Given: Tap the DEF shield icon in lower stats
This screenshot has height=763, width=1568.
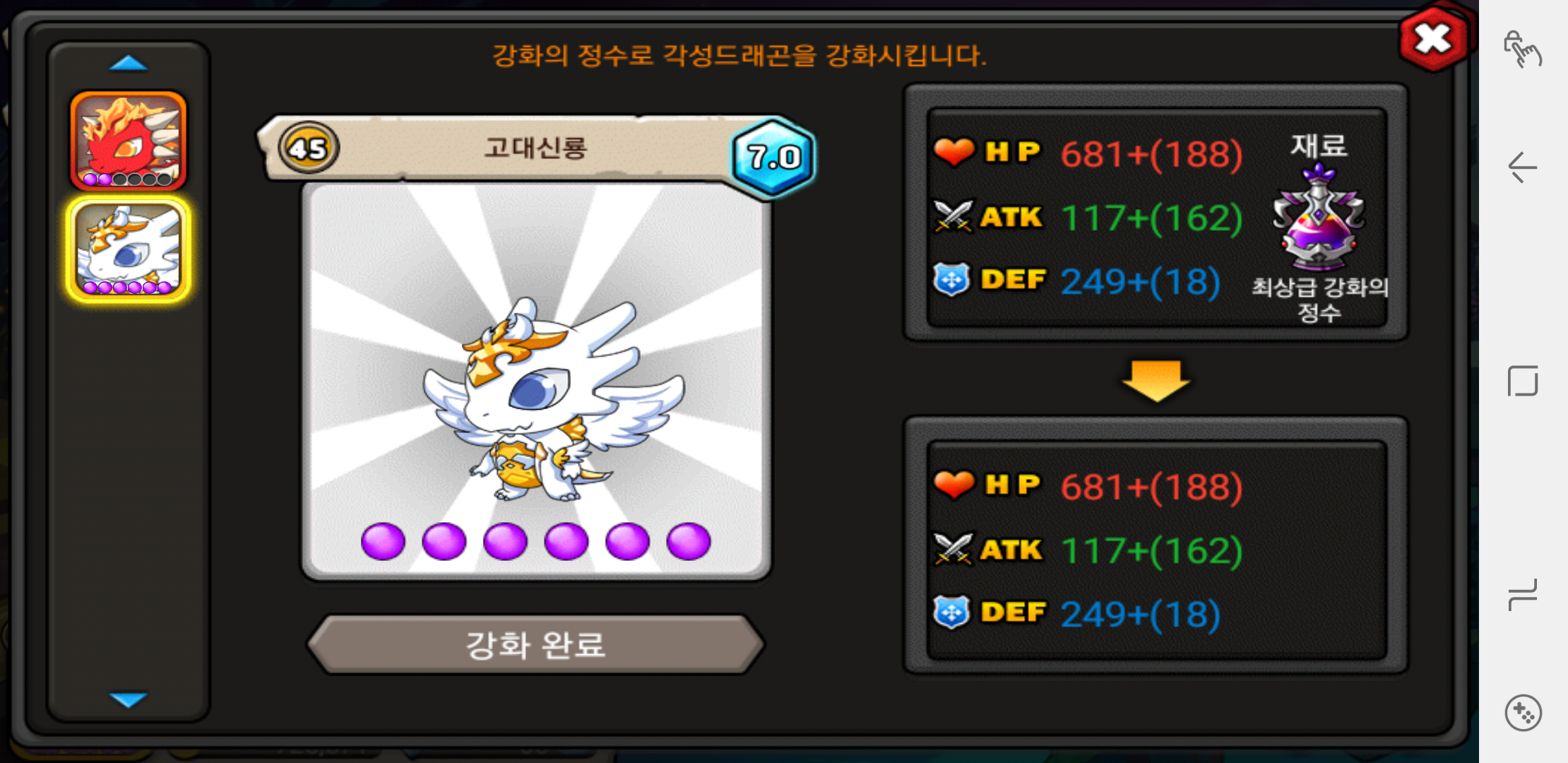Looking at the screenshot, I should [951, 612].
